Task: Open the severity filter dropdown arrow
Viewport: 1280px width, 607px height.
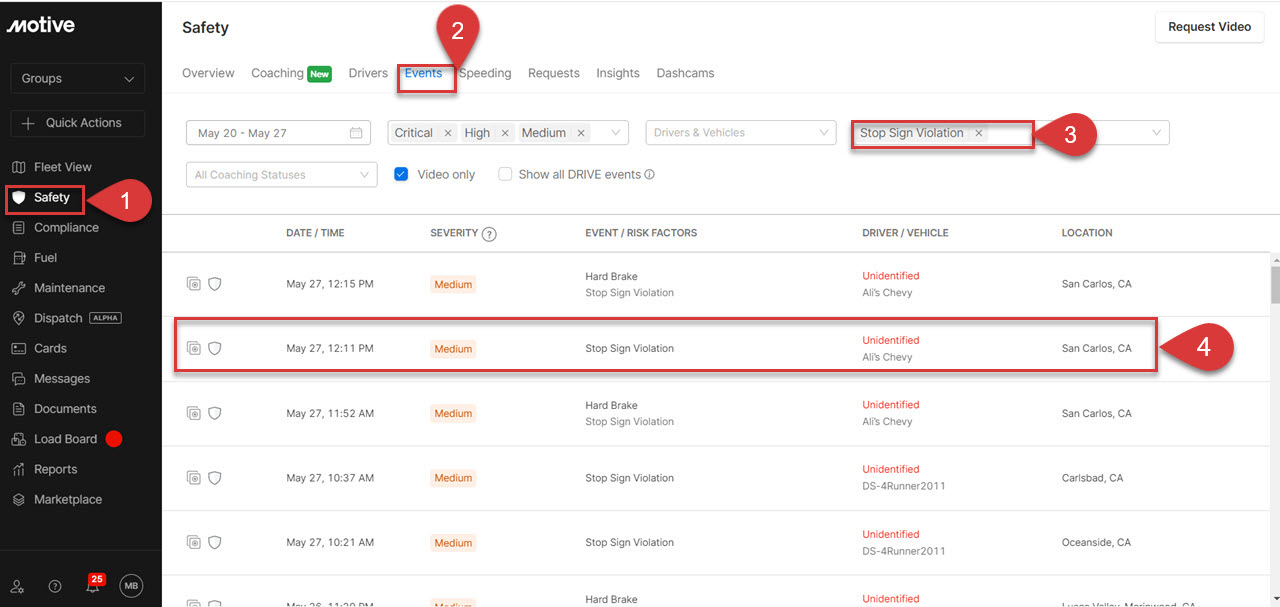Action: pos(616,132)
